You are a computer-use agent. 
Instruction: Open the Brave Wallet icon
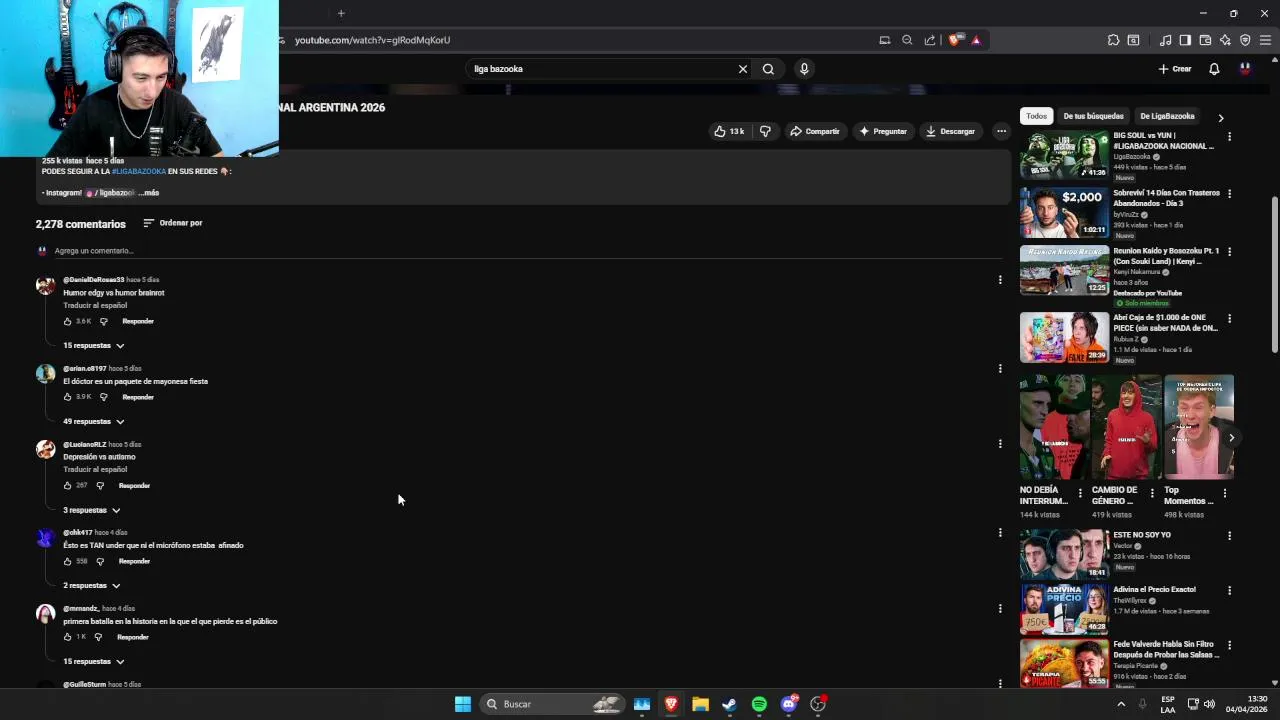point(1205,40)
